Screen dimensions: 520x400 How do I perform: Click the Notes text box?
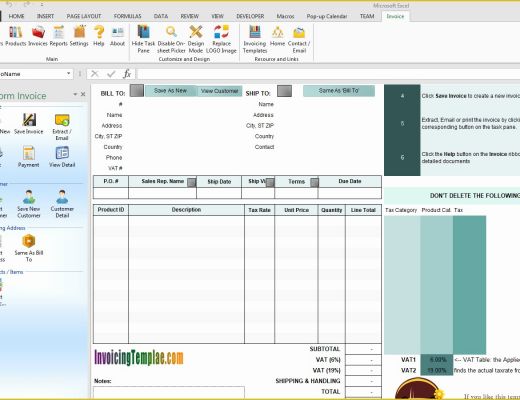(169, 392)
